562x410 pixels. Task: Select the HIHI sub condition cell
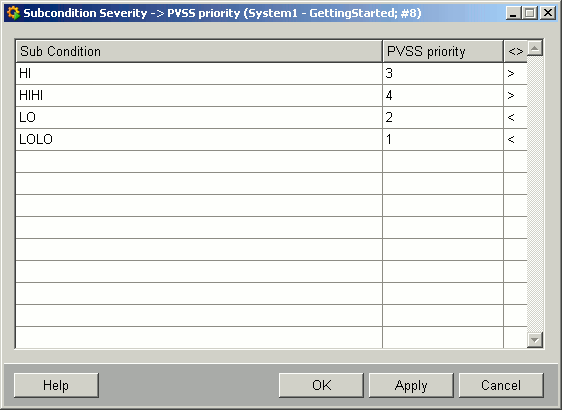point(199,95)
